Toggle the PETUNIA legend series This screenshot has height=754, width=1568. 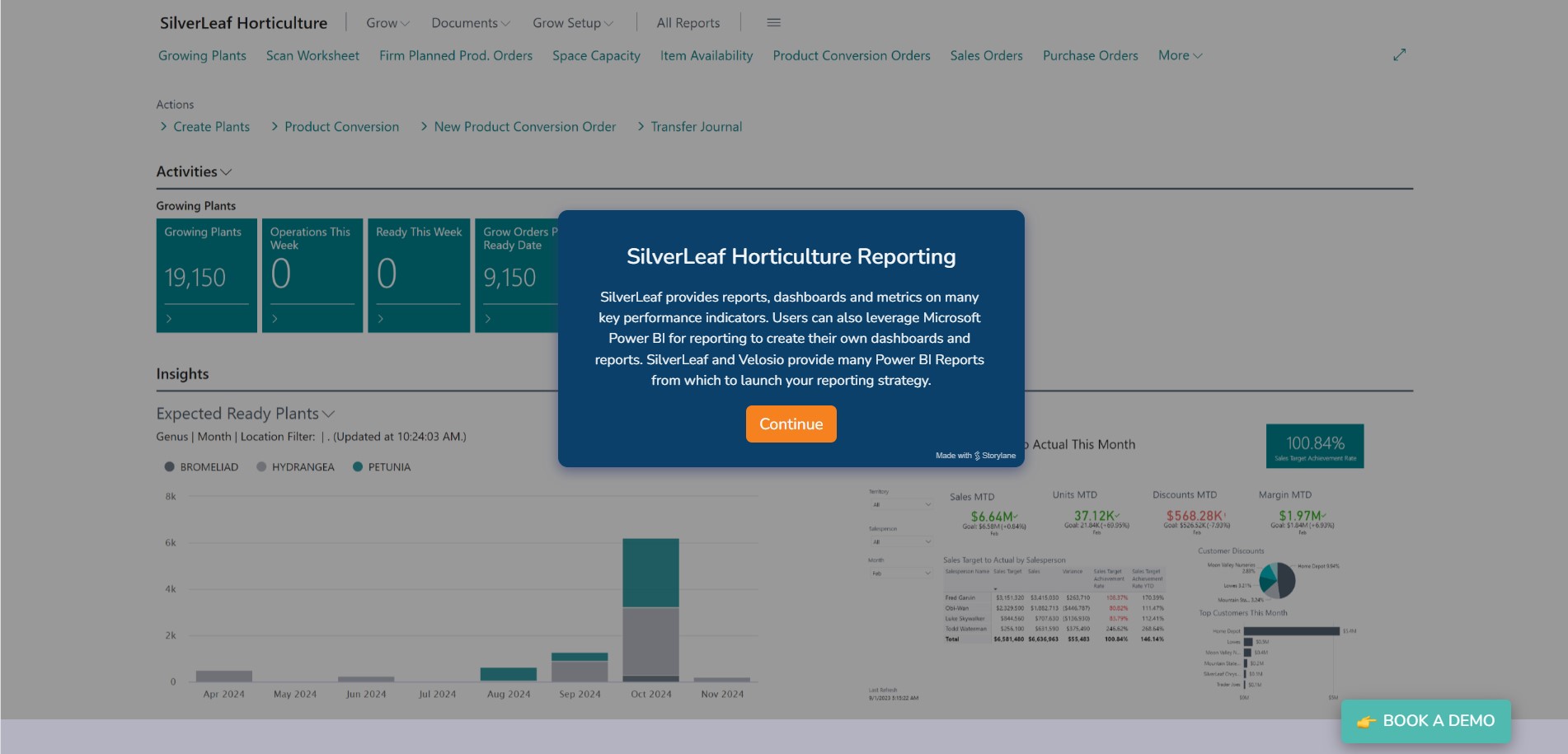point(381,466)
